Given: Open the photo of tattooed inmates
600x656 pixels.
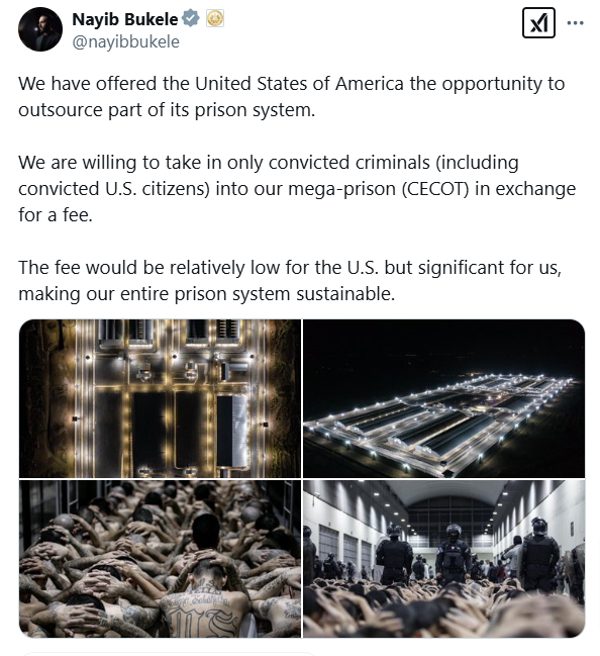Looking at the screenshot, I should [x=158, y=558].
